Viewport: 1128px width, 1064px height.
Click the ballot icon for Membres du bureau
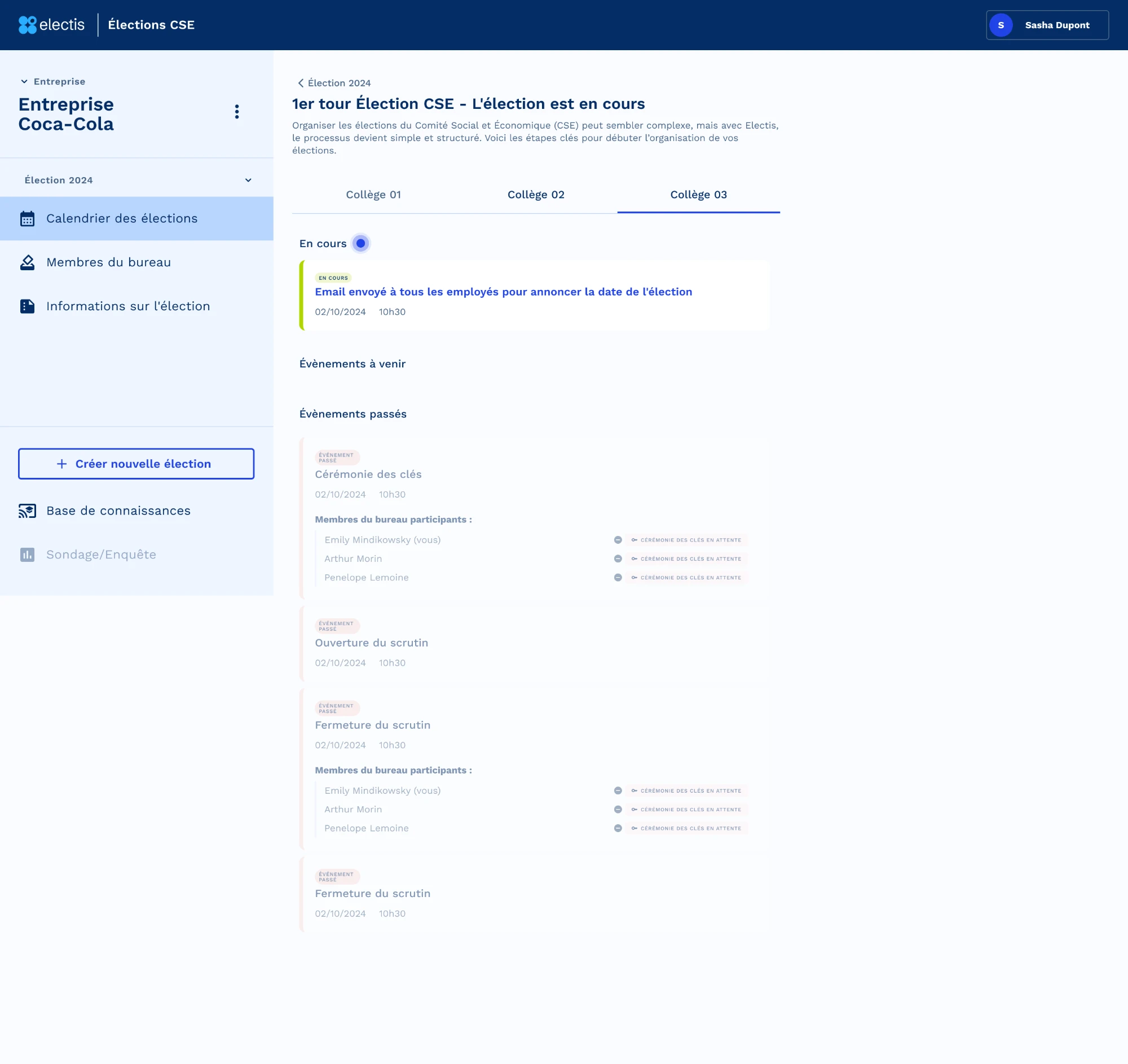(27, 262)
